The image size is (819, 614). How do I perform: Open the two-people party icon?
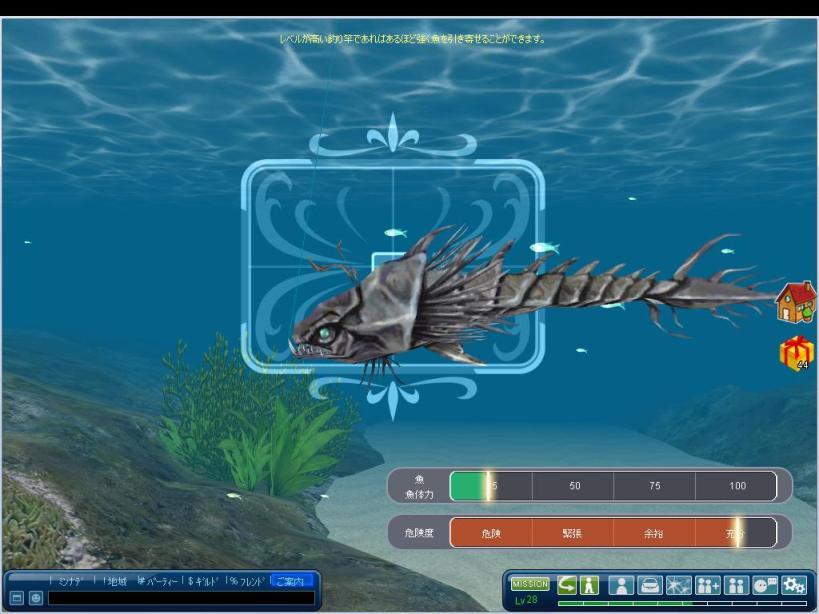737,585
